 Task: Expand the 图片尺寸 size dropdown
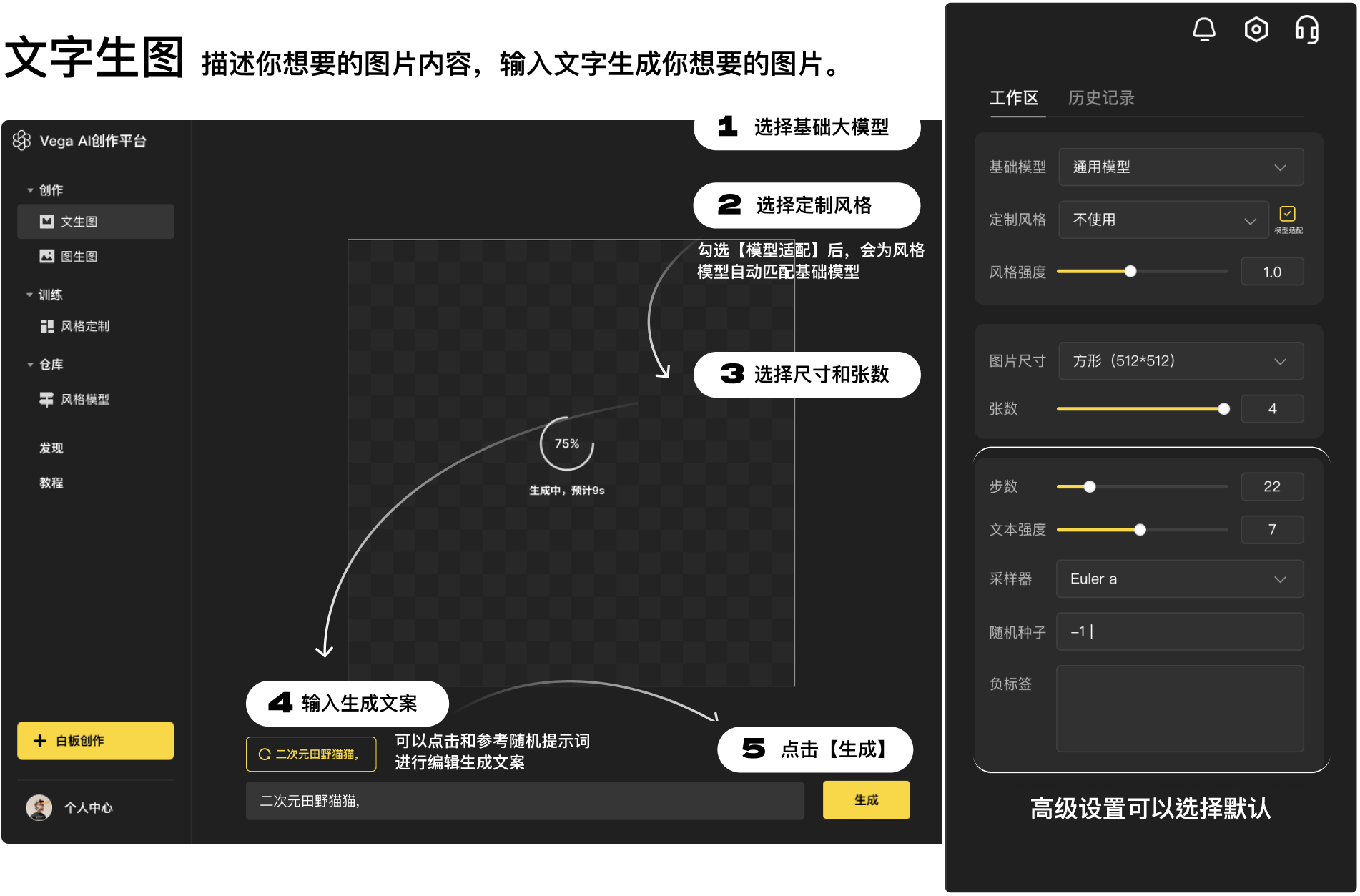[x=1181, y=361]
